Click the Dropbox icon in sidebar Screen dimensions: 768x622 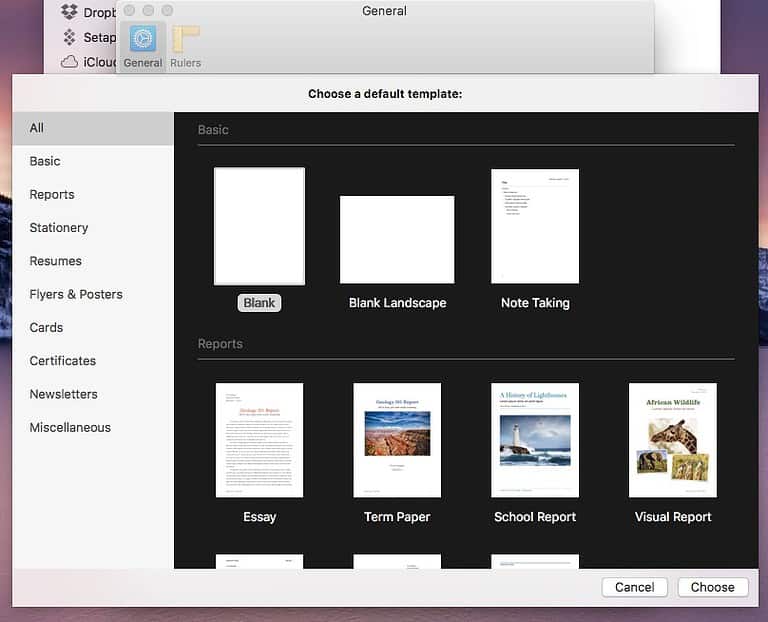click(x=70, y=12)
